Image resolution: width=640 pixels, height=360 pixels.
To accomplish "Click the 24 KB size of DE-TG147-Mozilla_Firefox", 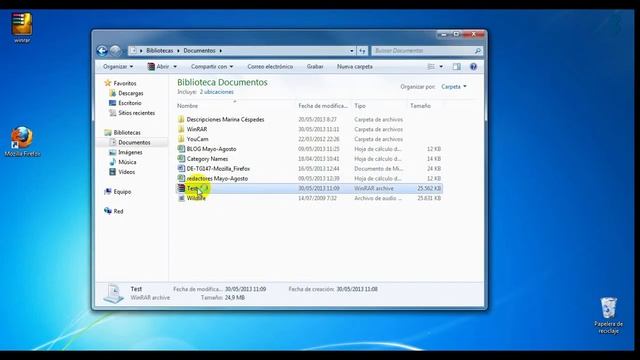I will 433,168.
